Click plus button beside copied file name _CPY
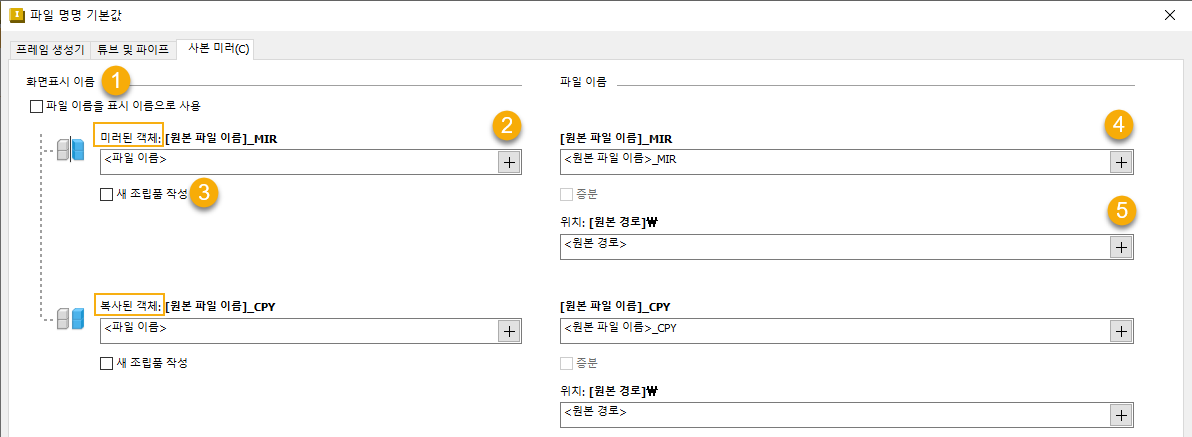 point(1121,331)
